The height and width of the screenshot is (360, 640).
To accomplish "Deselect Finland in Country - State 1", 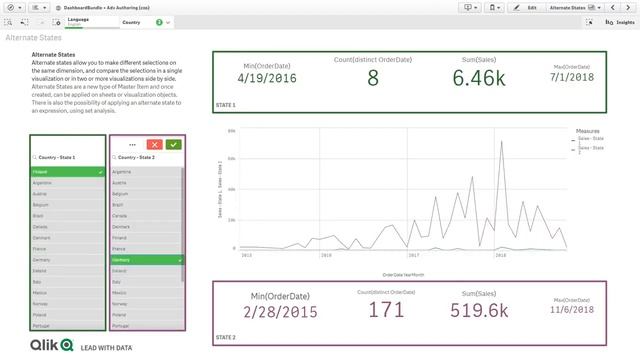I will [68, 172].
